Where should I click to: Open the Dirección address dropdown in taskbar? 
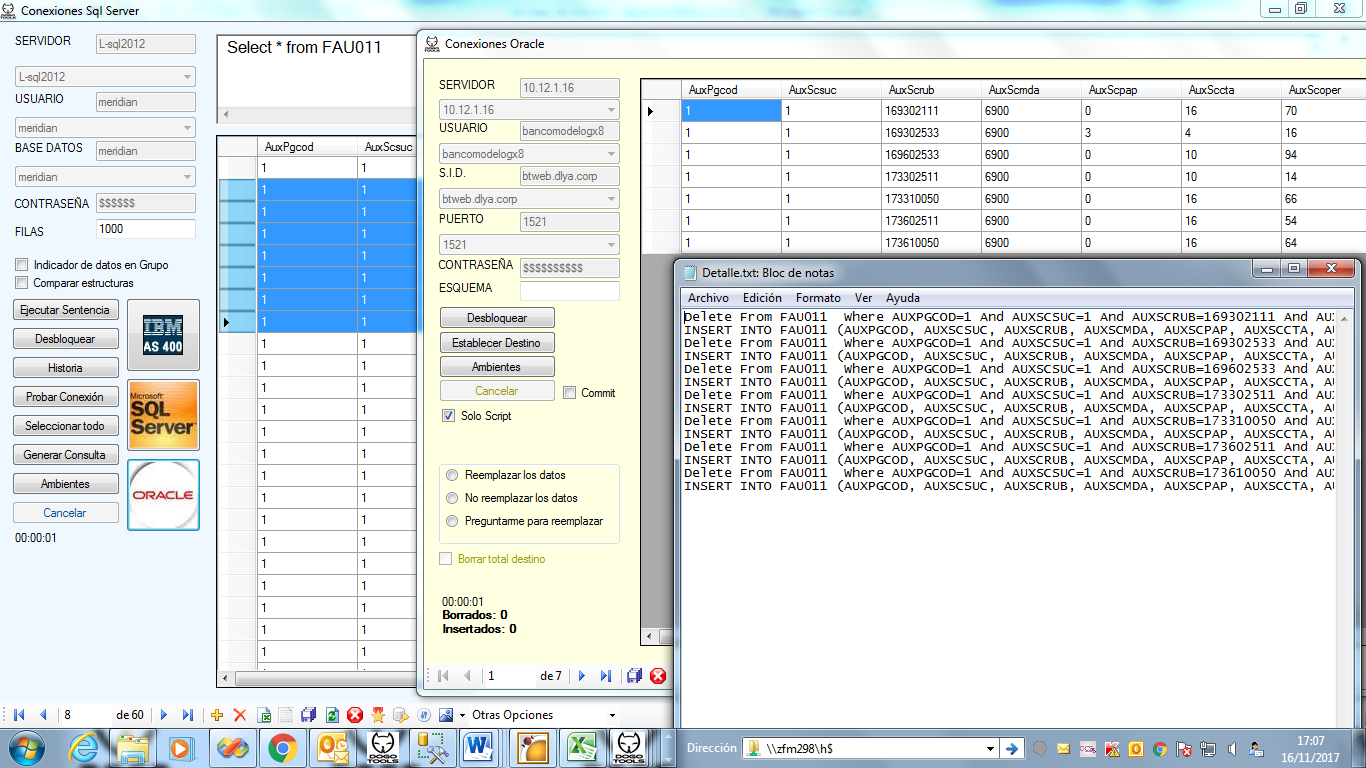point(990,748)
